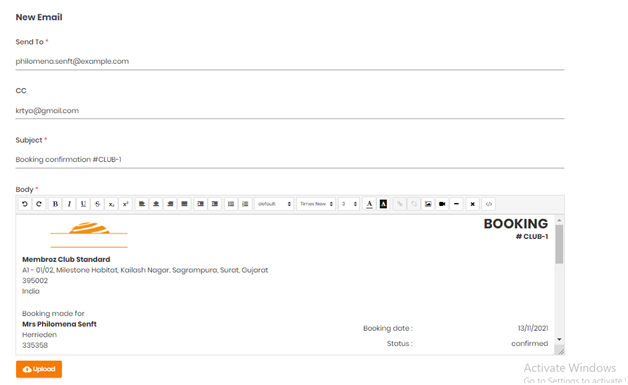
Task: Click the Redo icon in editor toolbar
Action: (39, 204)
